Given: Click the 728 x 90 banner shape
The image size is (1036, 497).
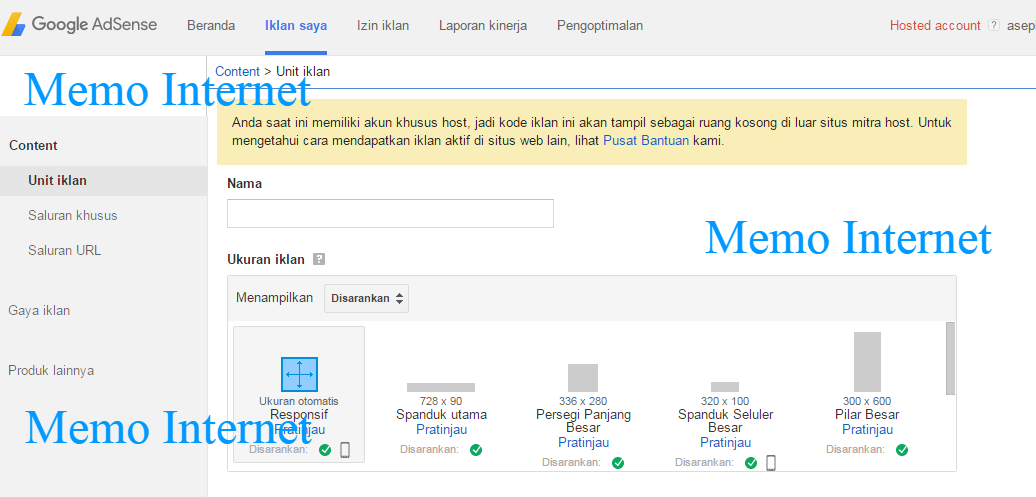Looking at the screenshot, I should coord(441,387).
